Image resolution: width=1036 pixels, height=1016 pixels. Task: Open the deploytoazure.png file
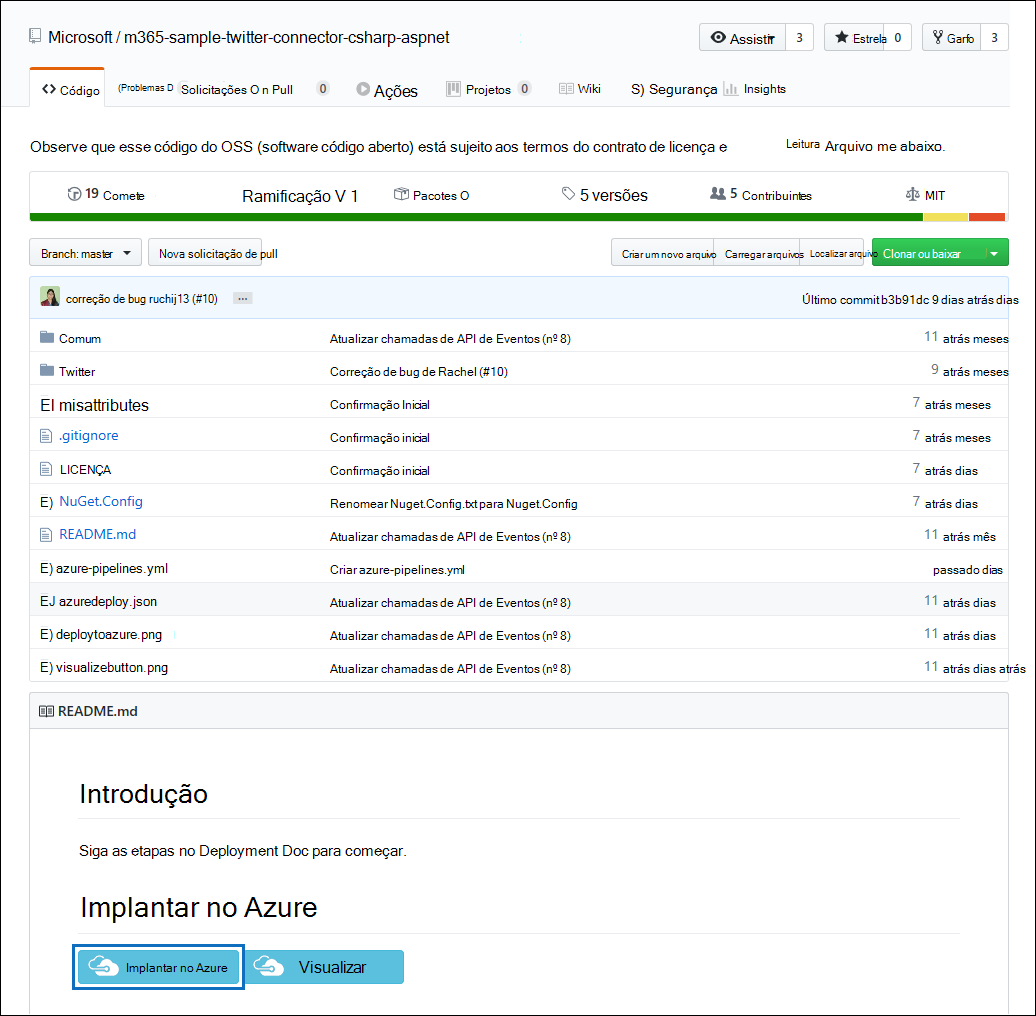(109, 634)
